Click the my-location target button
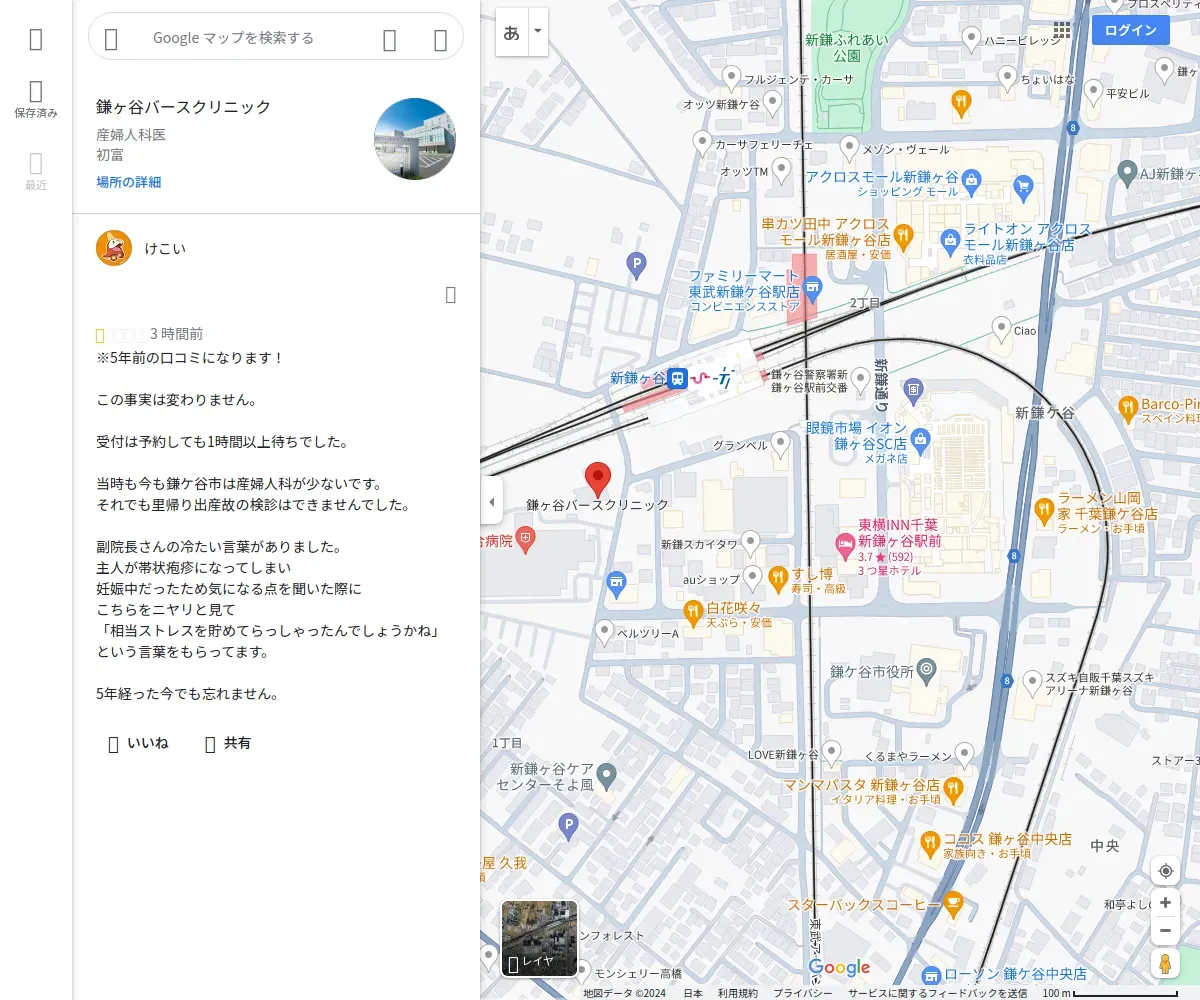This screenshot has height=1000, width=1200. (1165, 871)
